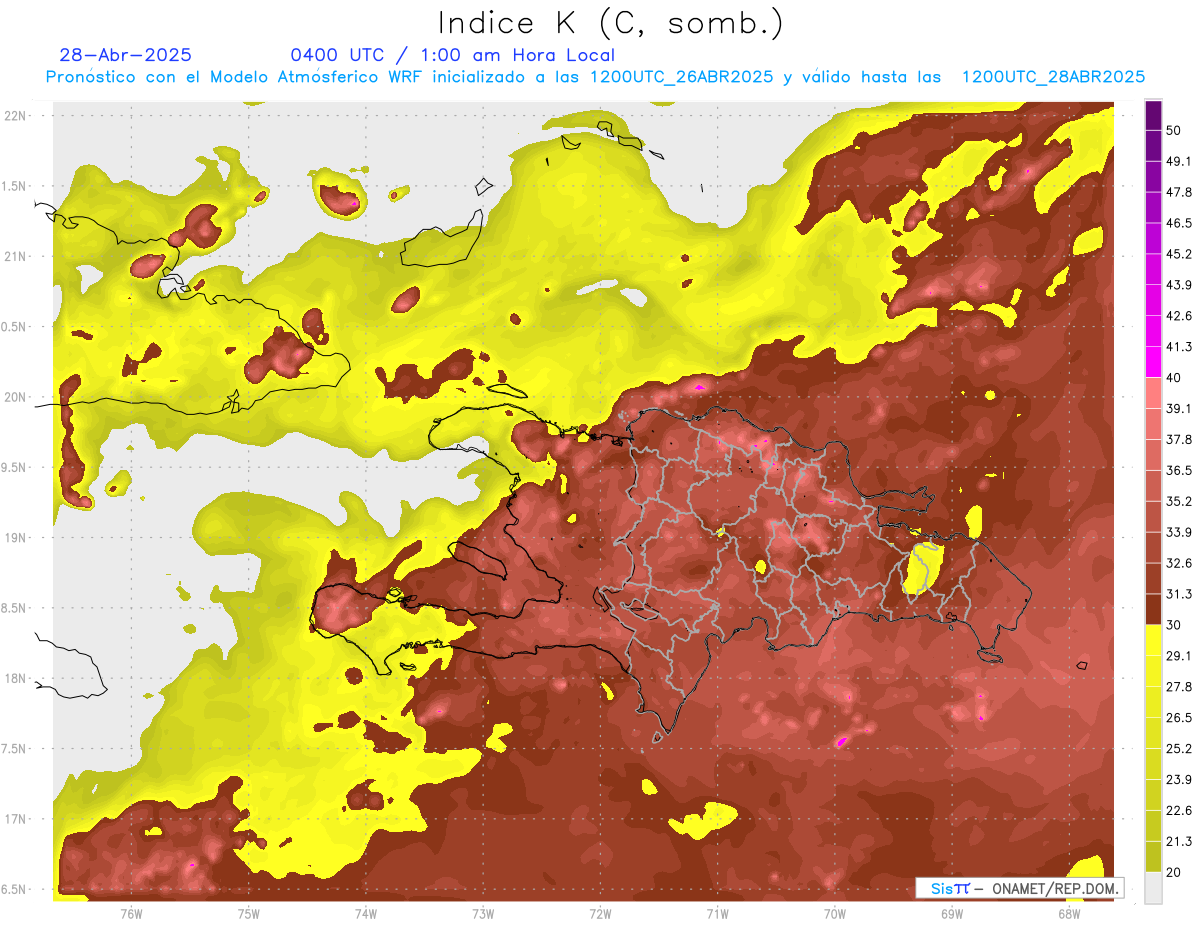Click the '17N' latitude label
Screen dimensions: 1200x927
[x=14, y=819]
